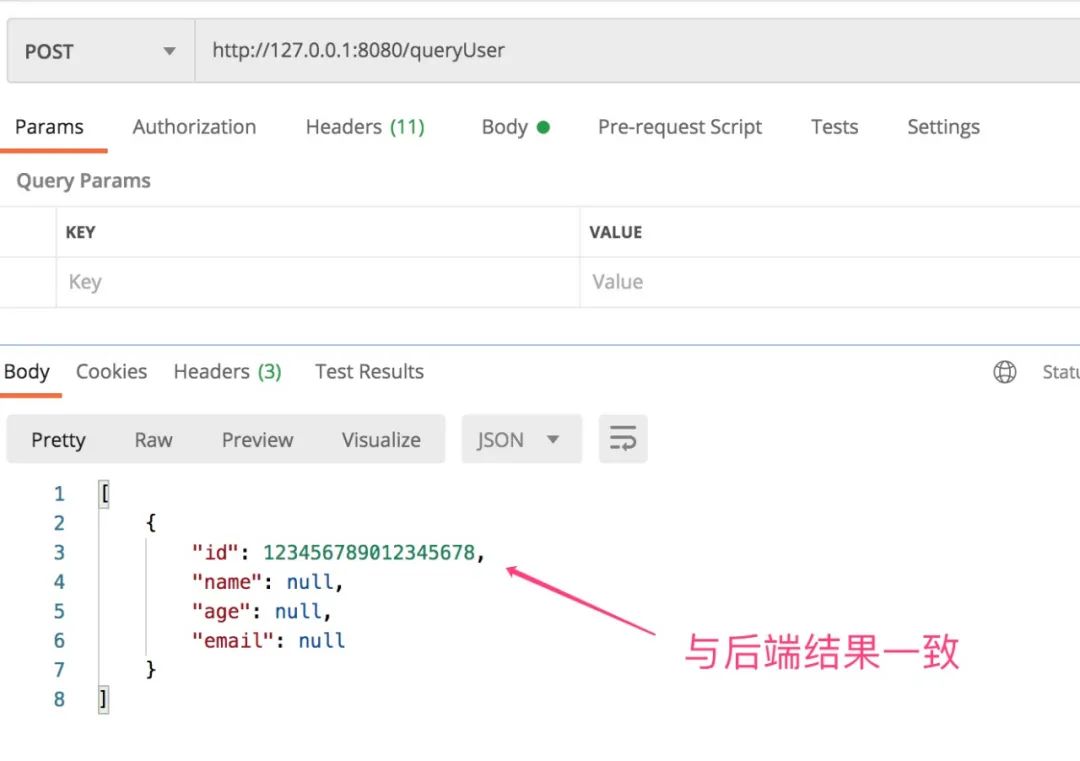Screen dimensions: 1080x761
Task: Select the Raw view button
Action: 153,440
